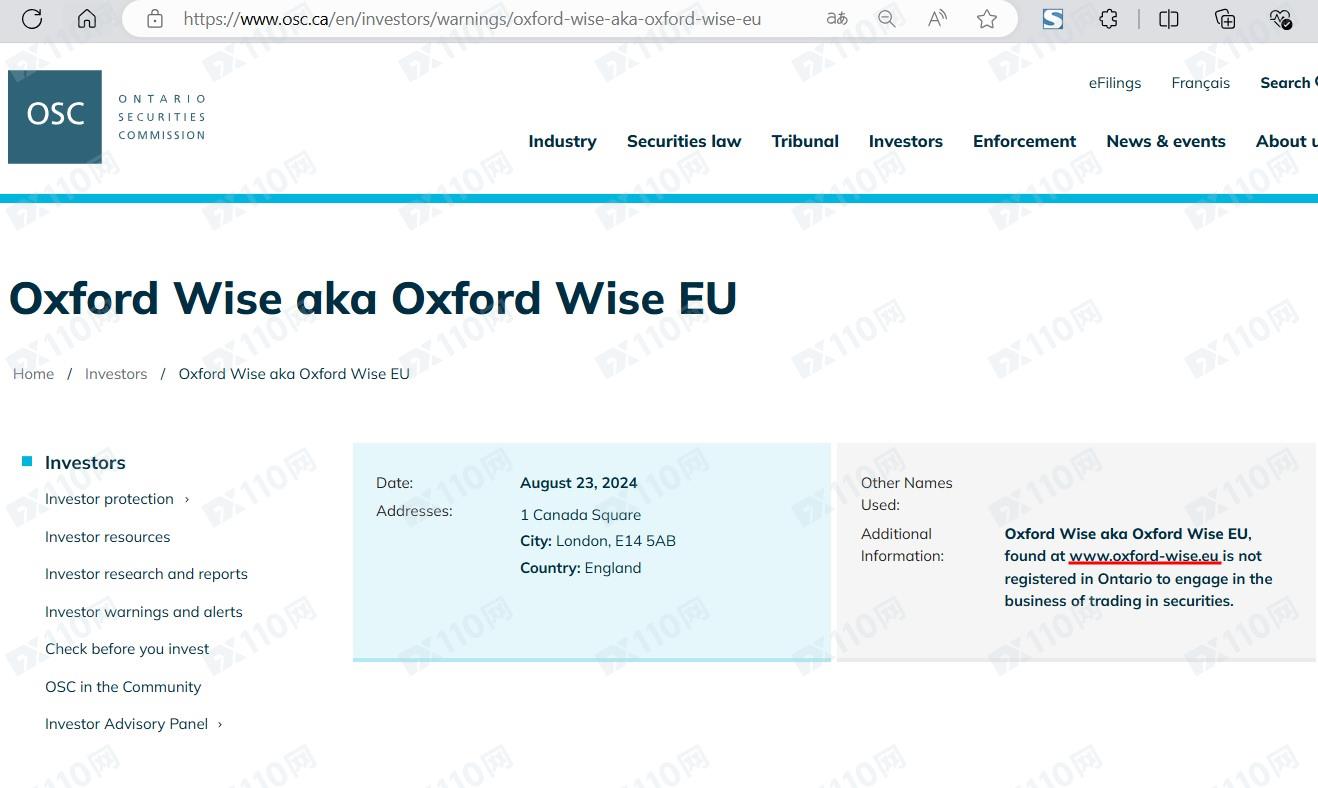The image size is (1318, 788).
Task: Open browser essentials heart icon
Action: point(1280,18)
